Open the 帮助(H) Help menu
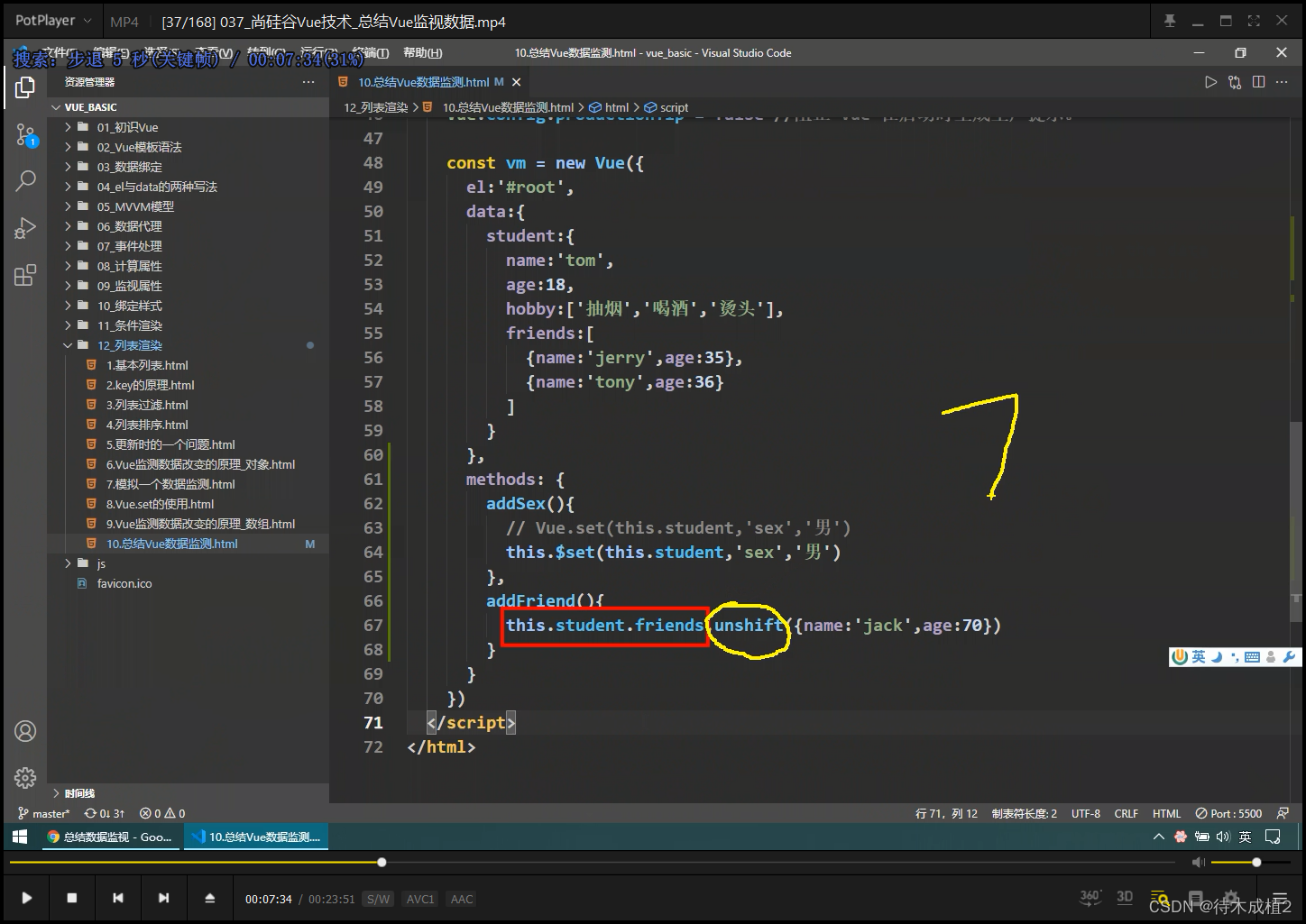1306x924 pixels. coord(423,53)
